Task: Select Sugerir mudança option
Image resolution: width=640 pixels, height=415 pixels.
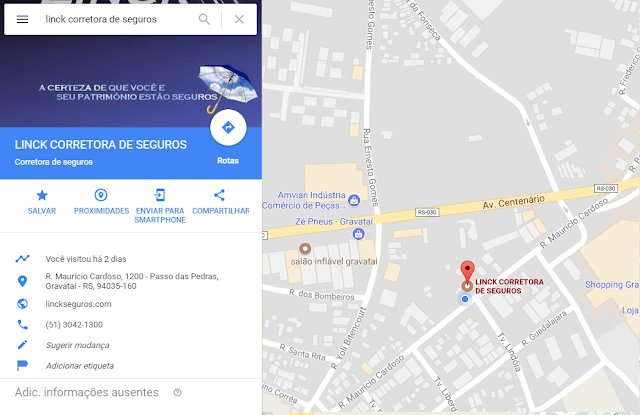Action: 78,345
